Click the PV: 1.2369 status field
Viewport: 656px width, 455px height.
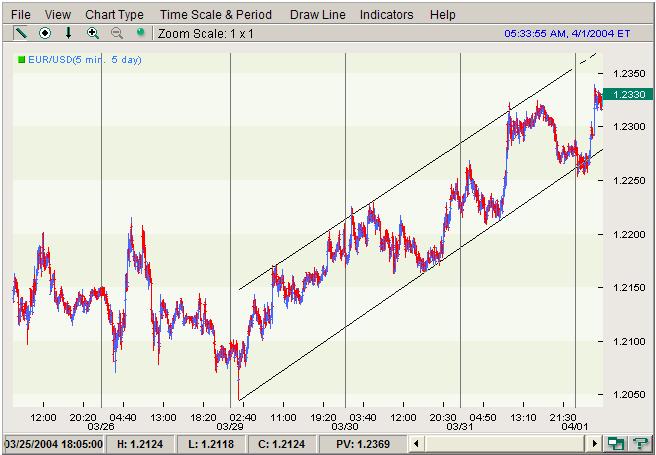pos(363,444)
